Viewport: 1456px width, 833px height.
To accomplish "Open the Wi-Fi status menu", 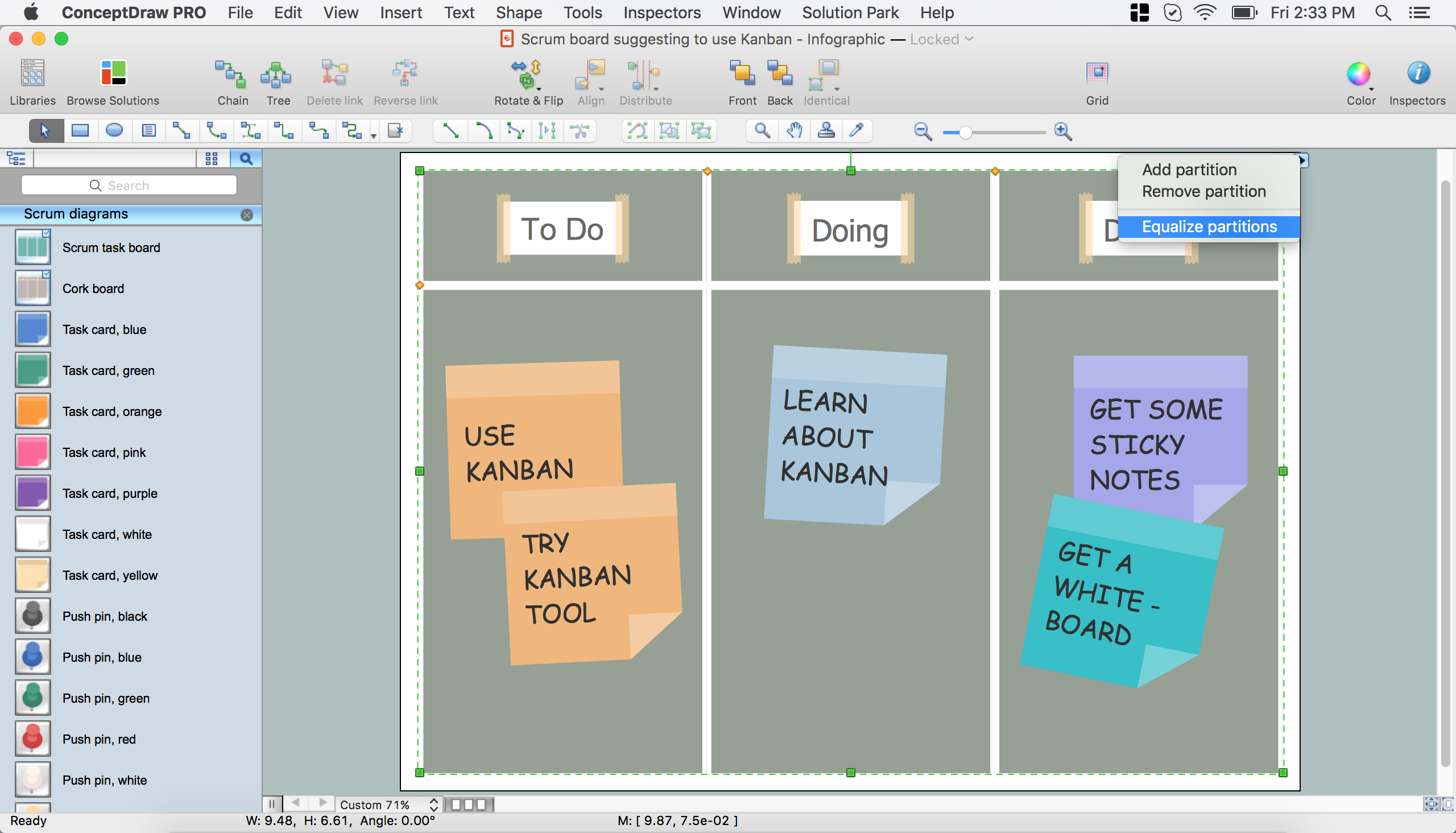I will tap(1205, 13).
